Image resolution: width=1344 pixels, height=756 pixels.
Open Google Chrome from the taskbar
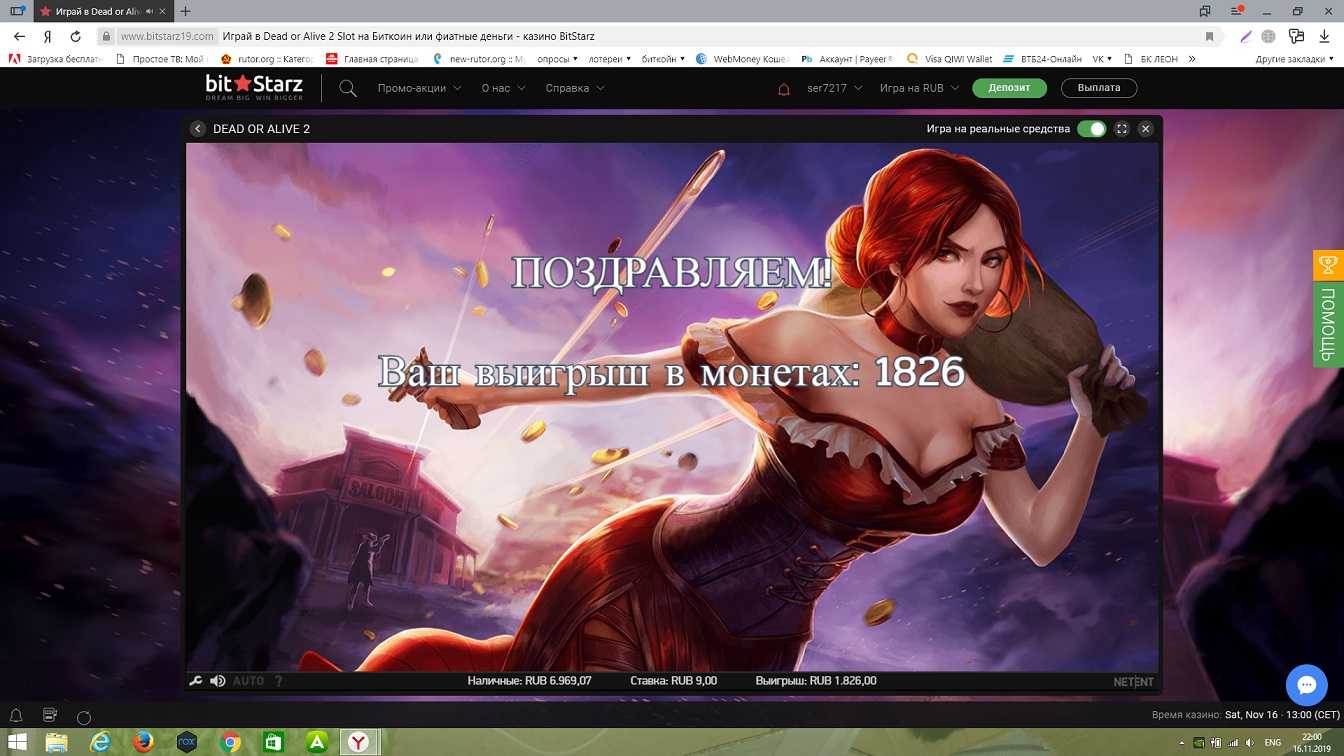230,742
